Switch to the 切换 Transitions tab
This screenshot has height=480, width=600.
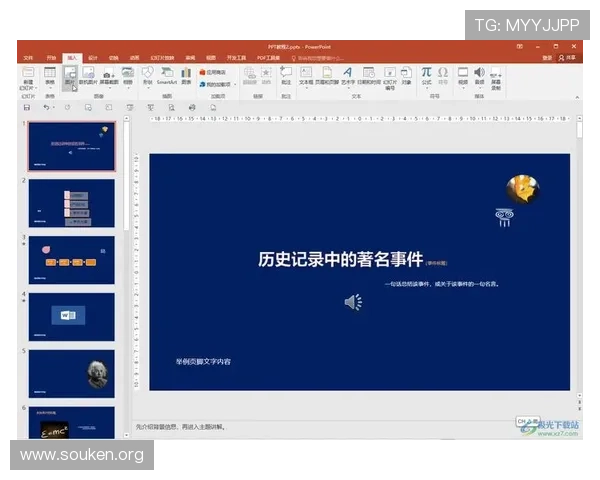tap(114, 58)
